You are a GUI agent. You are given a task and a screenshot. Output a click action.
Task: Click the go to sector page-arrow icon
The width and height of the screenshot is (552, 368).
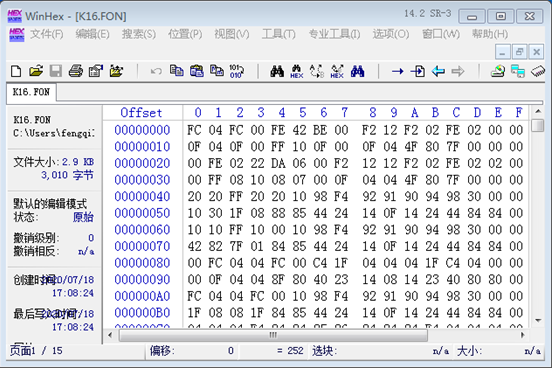[x=418, y=71]
